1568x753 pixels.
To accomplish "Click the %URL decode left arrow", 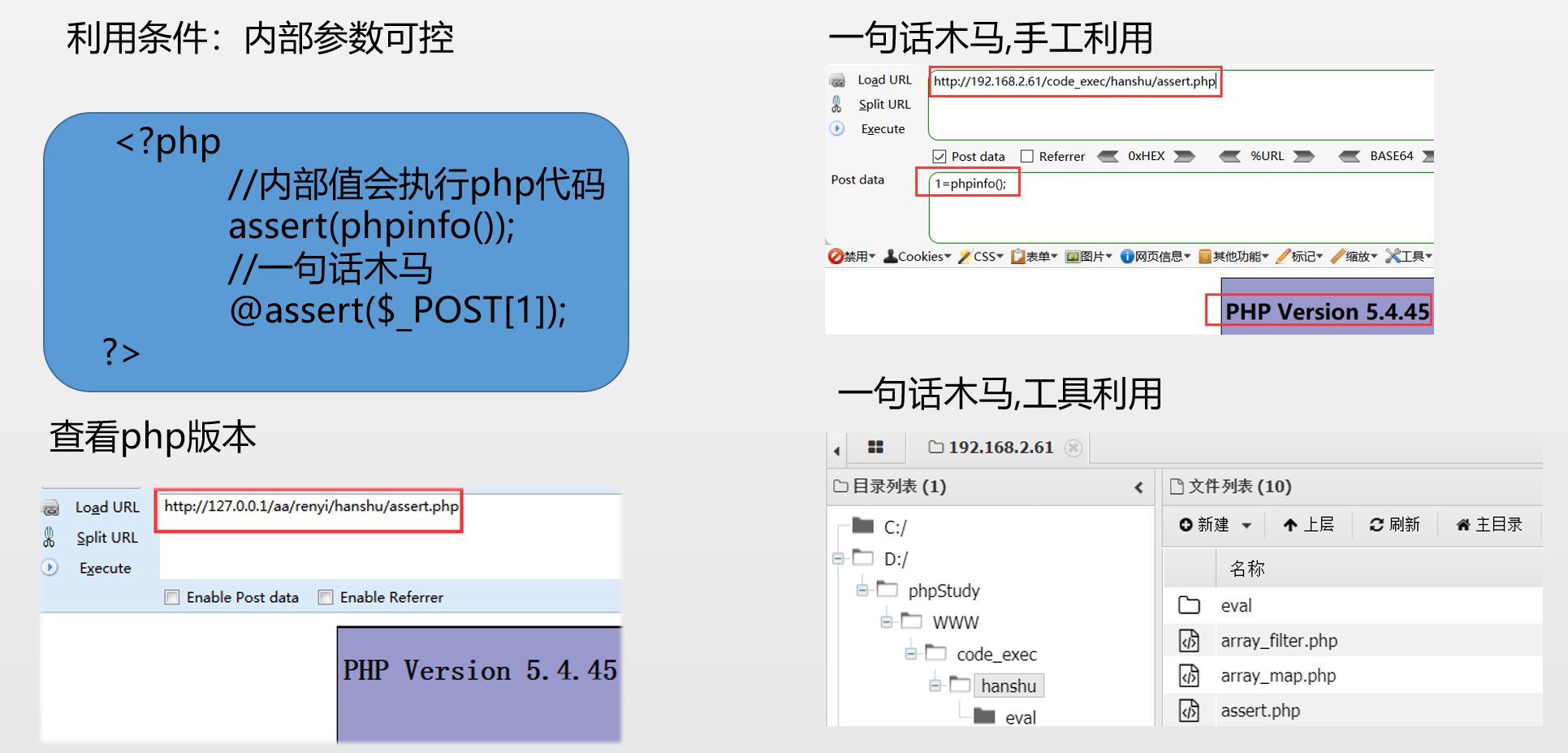I will coord(1229,156).
